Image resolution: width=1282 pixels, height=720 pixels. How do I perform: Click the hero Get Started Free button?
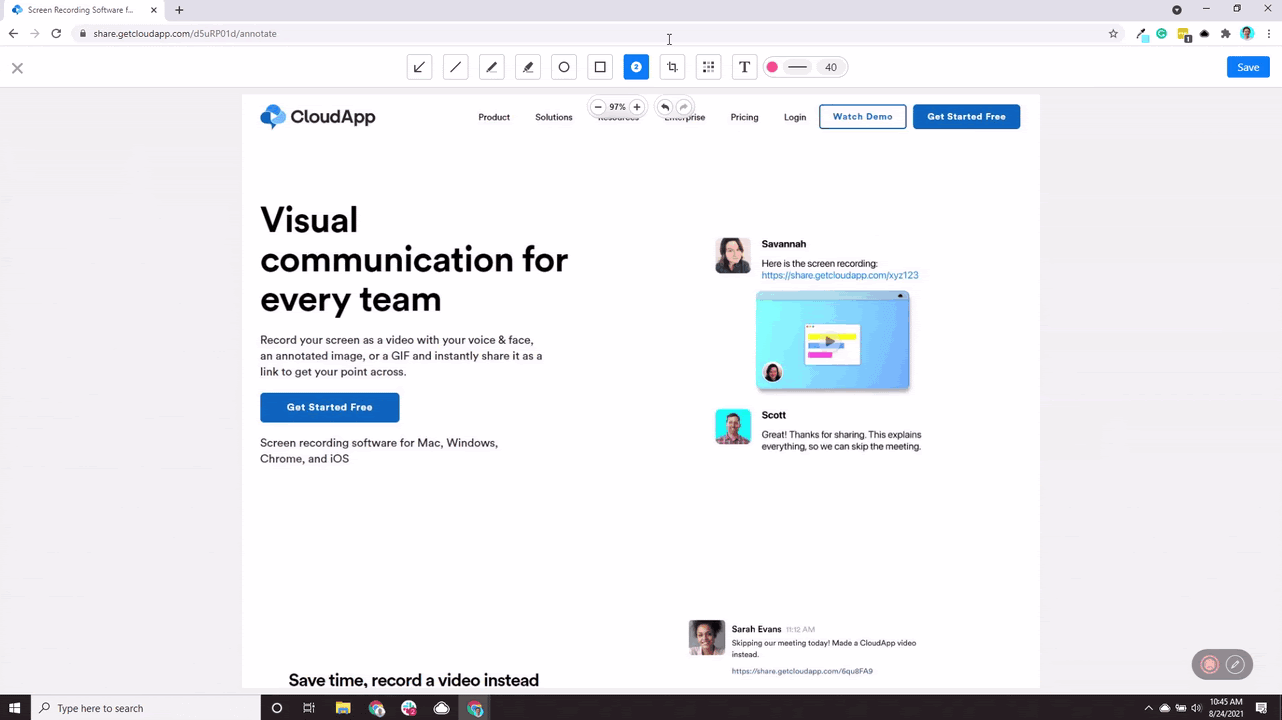330,407
